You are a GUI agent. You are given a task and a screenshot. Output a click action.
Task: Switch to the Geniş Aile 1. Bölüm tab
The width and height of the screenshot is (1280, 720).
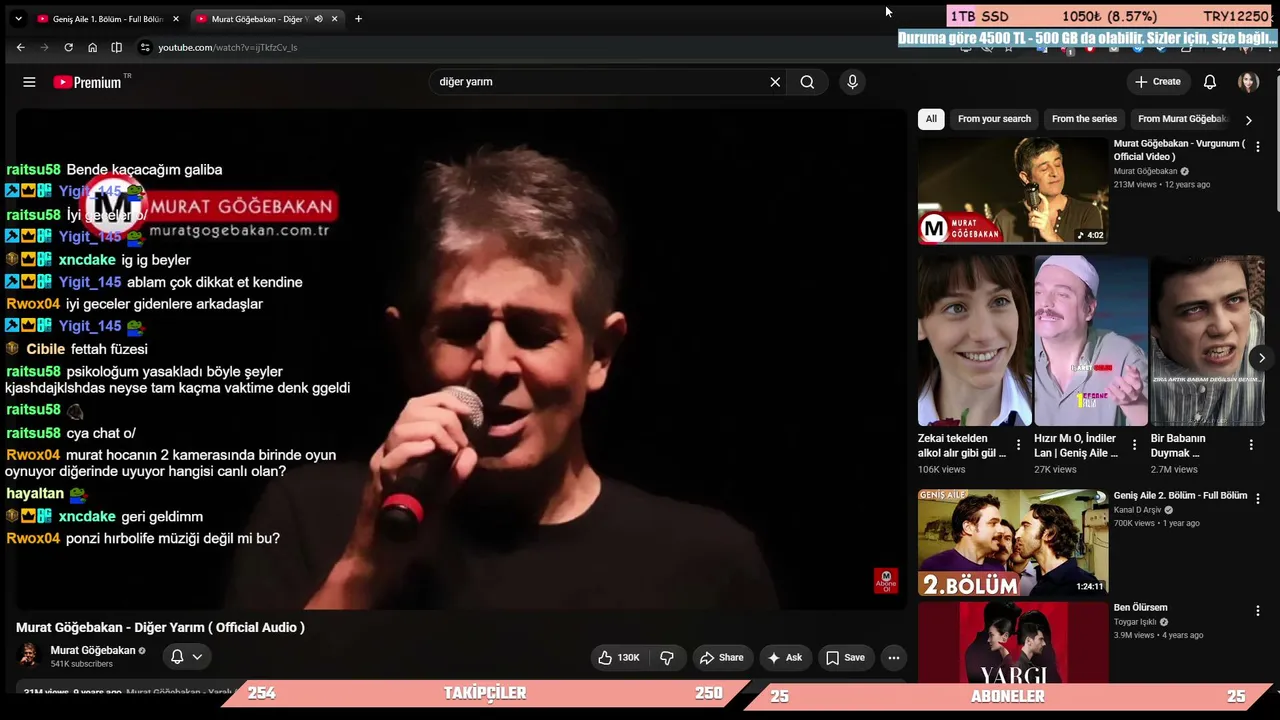107,19
